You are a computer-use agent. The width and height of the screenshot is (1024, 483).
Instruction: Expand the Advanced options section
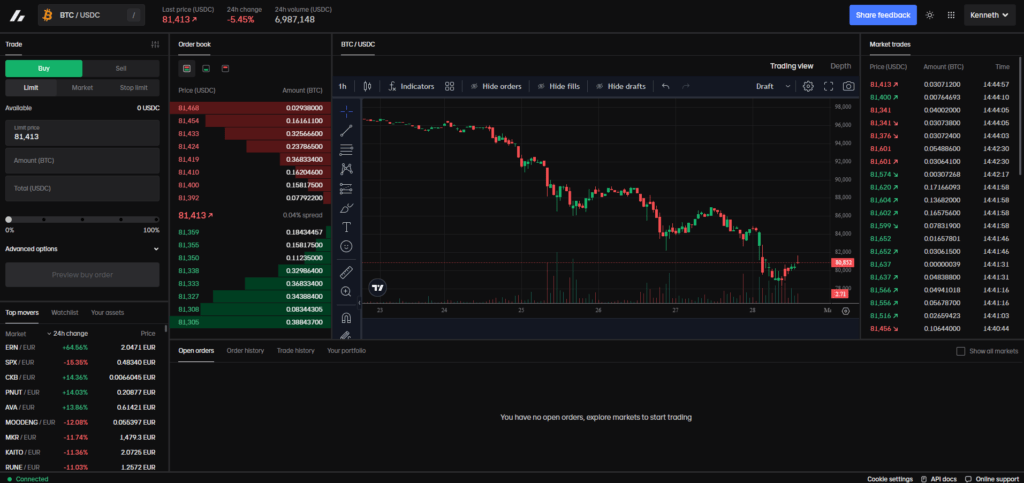(82, 249)
